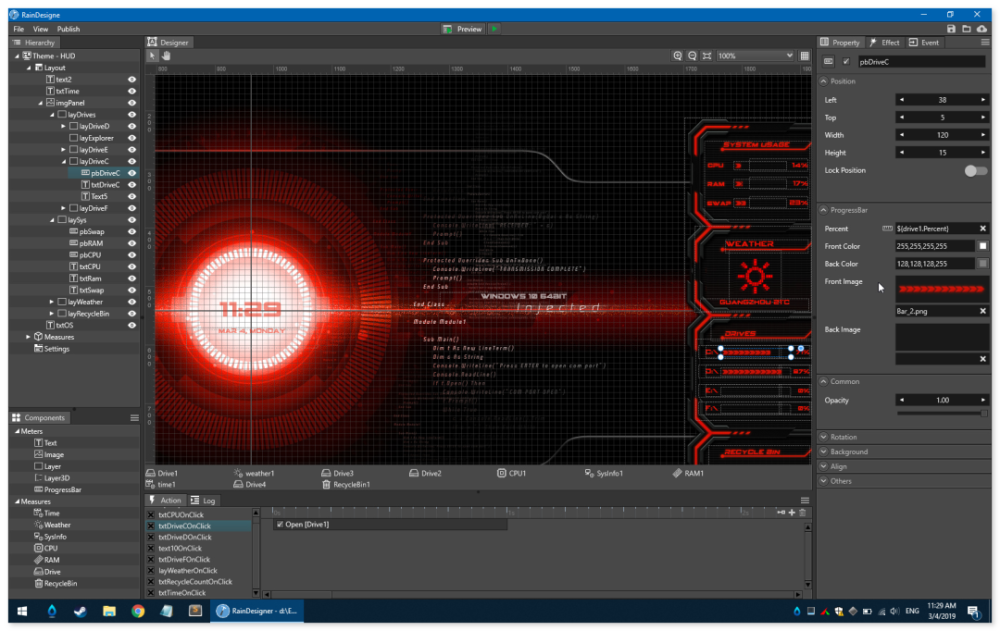
Task: Hide the txtTime layer with eye icon
Action: pos(132,91)
